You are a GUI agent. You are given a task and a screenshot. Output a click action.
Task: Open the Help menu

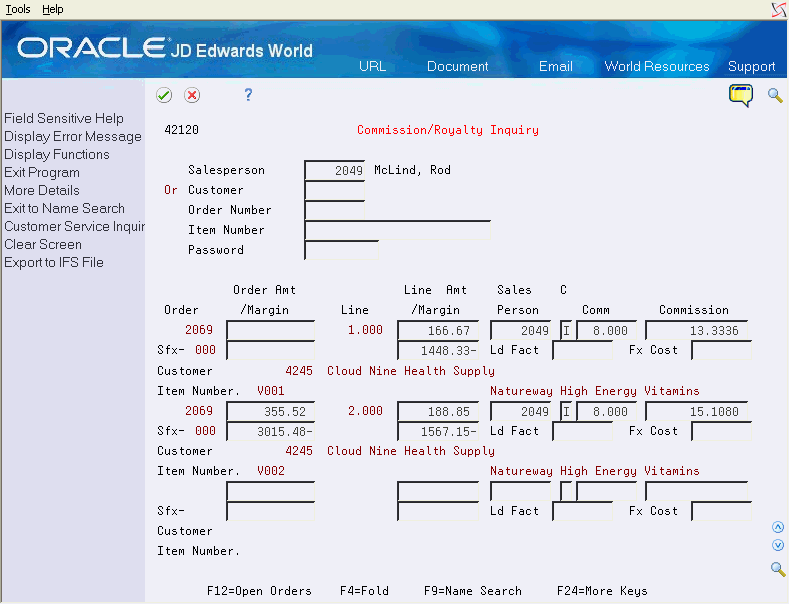pyautogui.click(x=52, y=9)
